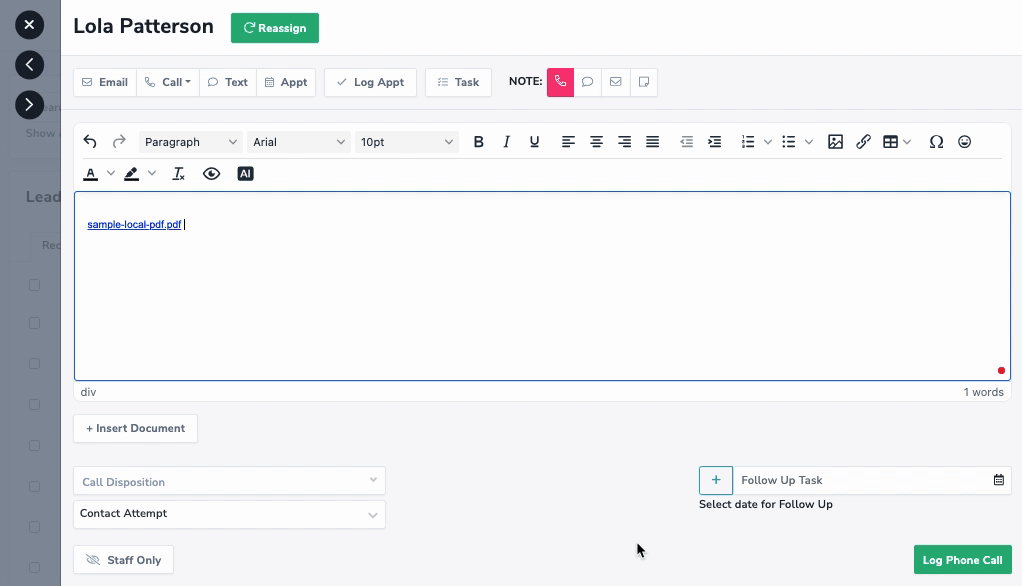
Task: Click the undo icon in editor toolbar
Action: tap(90, 142)
